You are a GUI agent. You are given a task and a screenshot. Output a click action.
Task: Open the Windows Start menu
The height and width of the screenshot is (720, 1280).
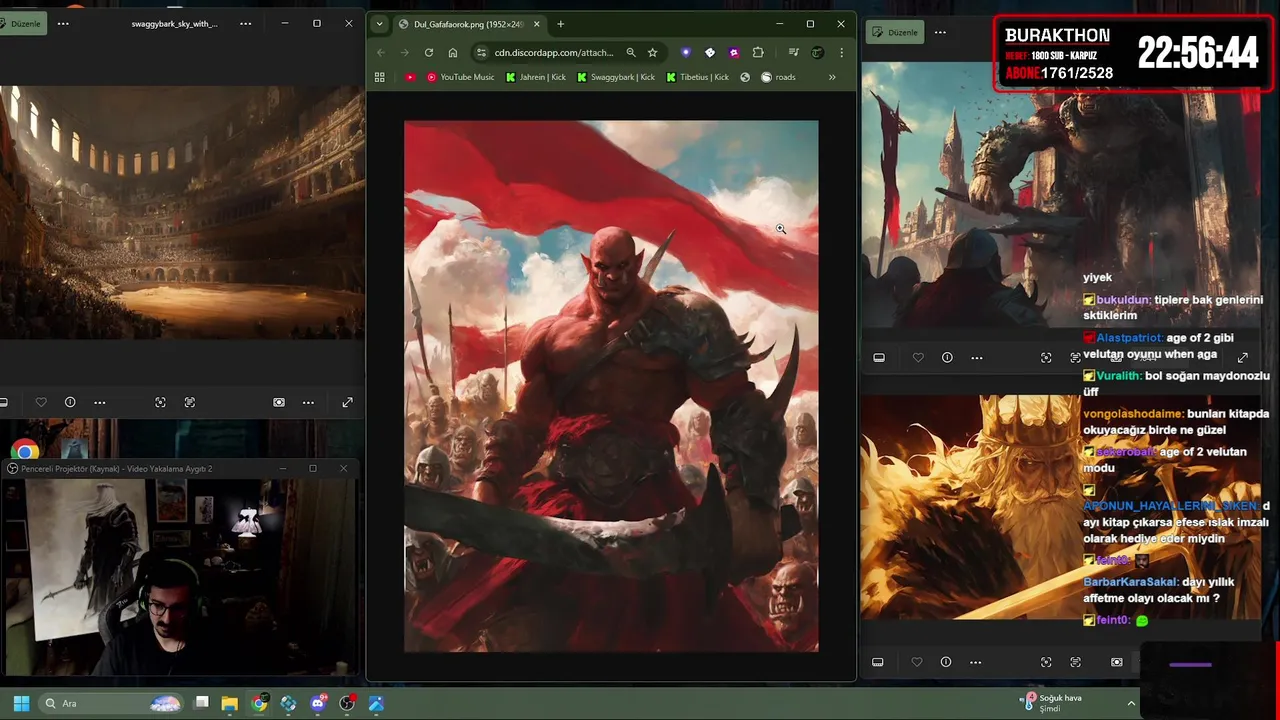21,703
